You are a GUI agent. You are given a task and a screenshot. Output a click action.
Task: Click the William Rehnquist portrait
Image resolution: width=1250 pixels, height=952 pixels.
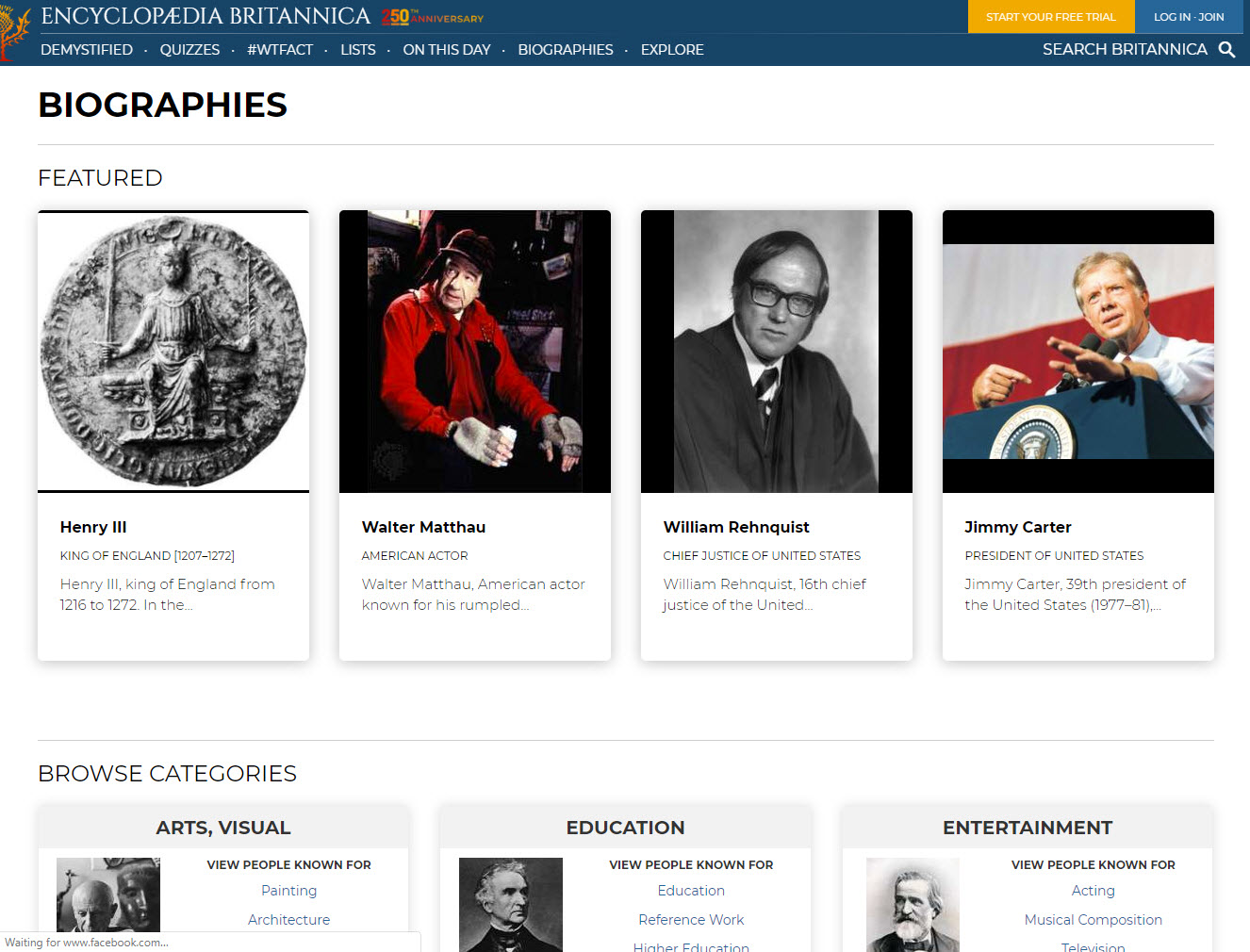777,351
